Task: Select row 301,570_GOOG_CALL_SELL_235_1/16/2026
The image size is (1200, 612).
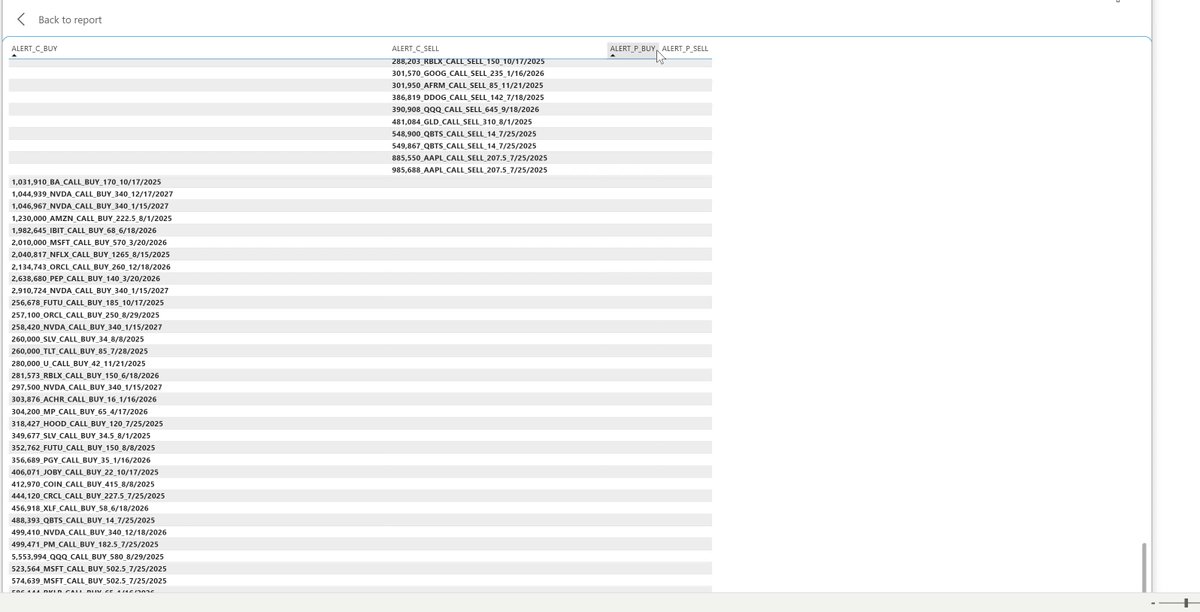Action: (x=360, y=73)
